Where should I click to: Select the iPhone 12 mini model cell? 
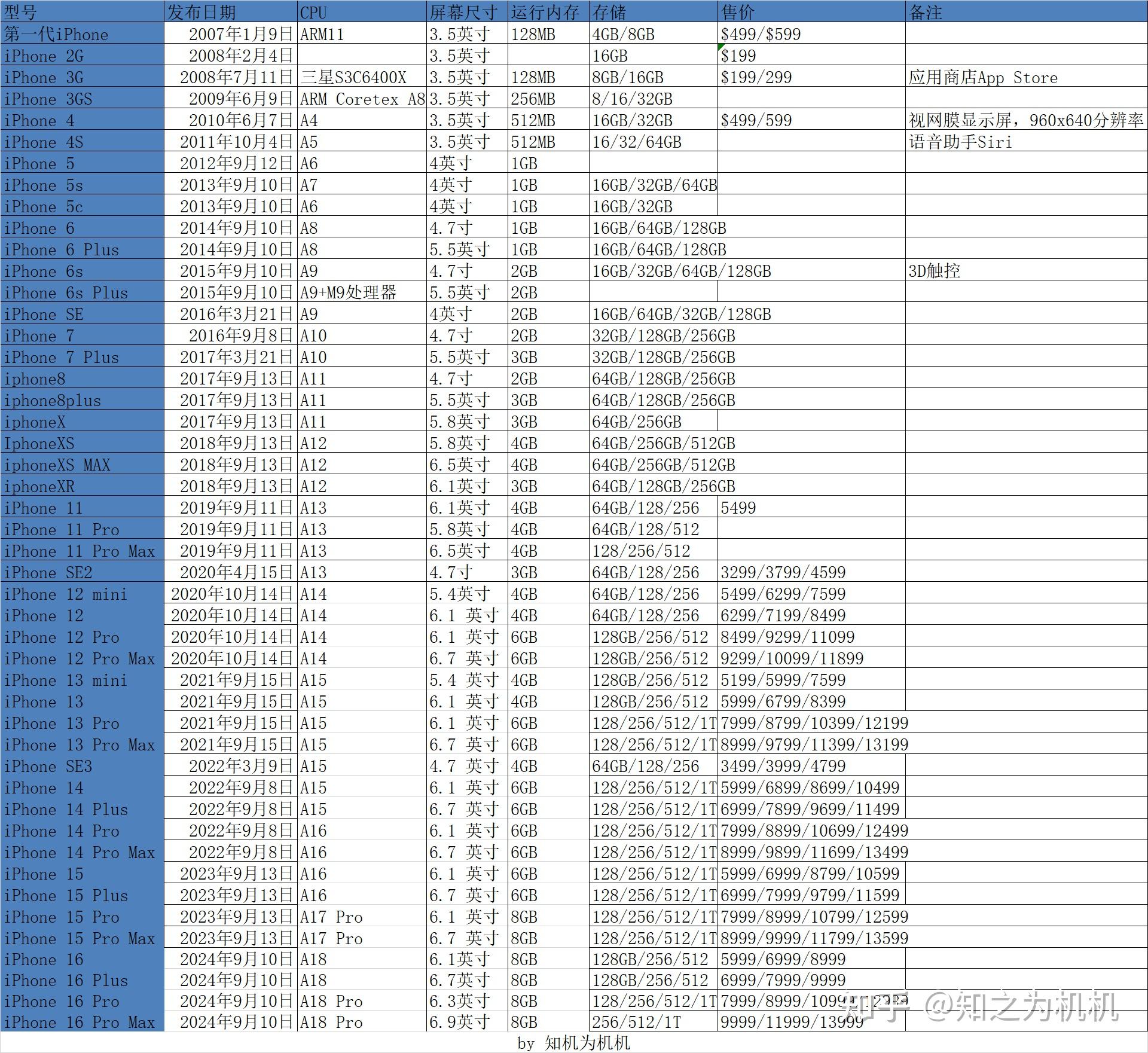[x=83, y=594]
